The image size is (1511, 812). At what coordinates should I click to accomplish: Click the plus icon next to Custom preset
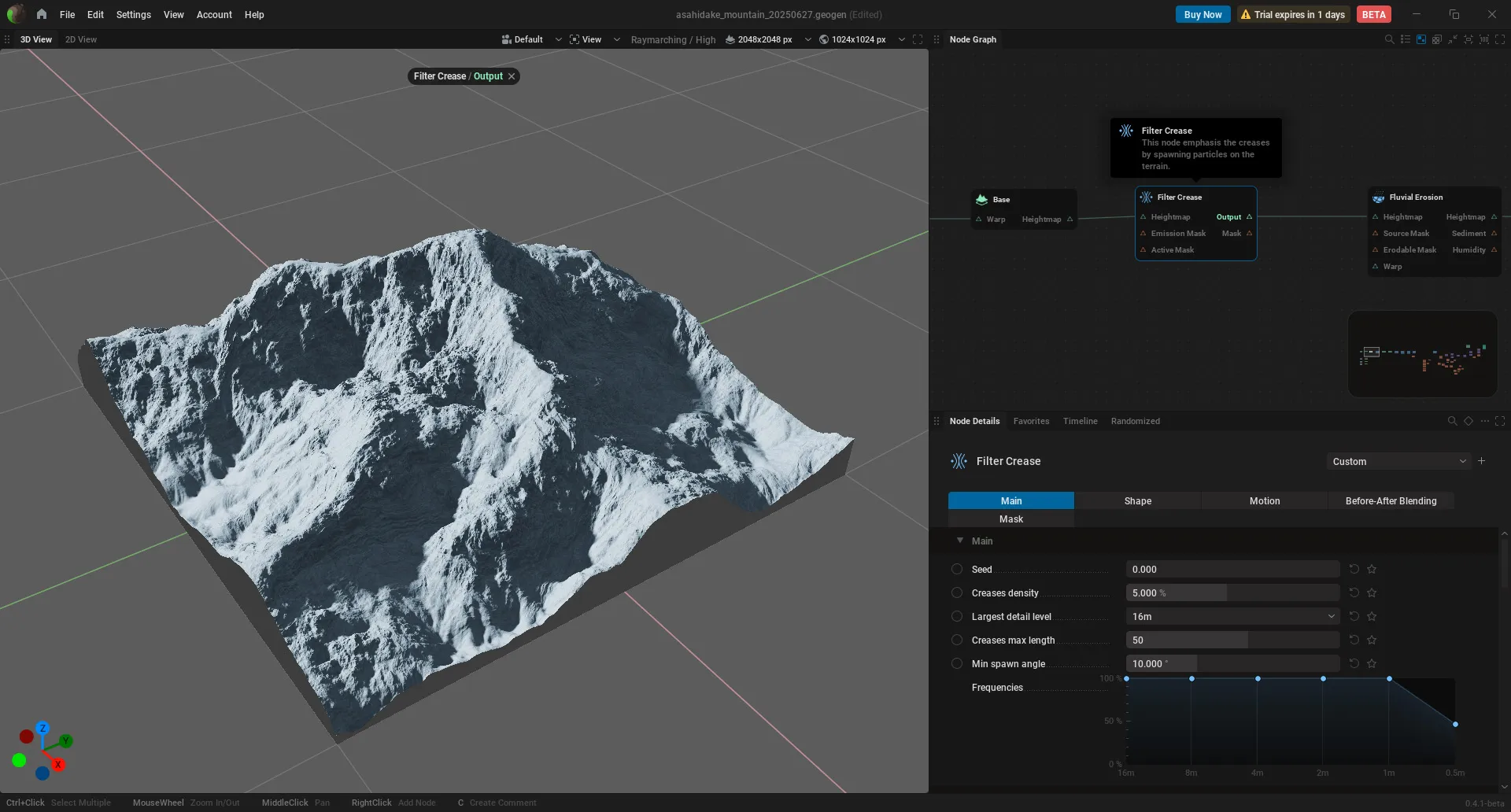1482,461
